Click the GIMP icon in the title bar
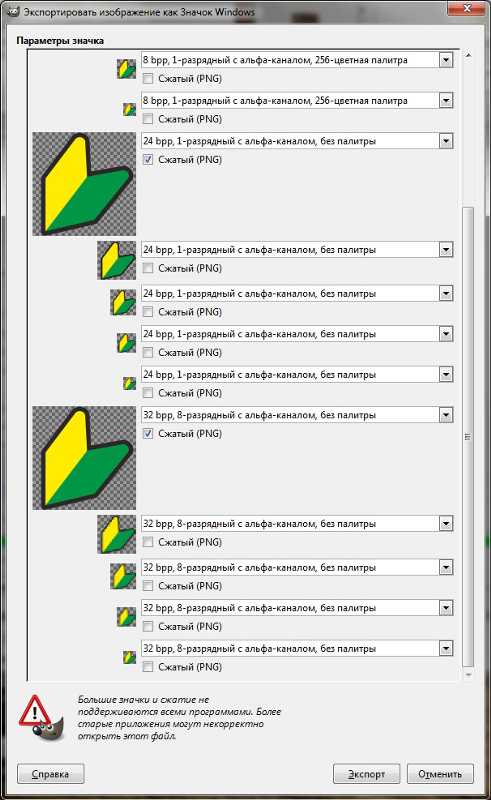The width and height of the screenshot is (491, 800). (12, 11)
